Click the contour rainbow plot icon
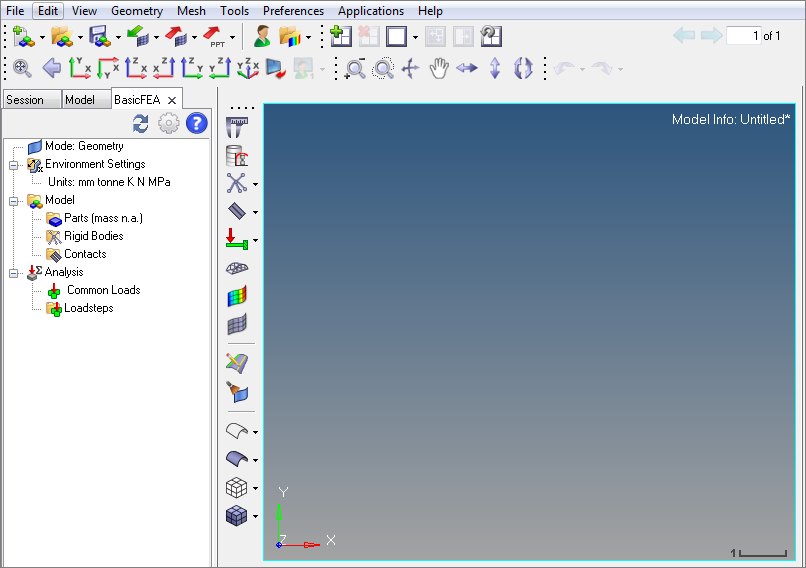This screenshot has height=568, width=806. coord(237,297)
